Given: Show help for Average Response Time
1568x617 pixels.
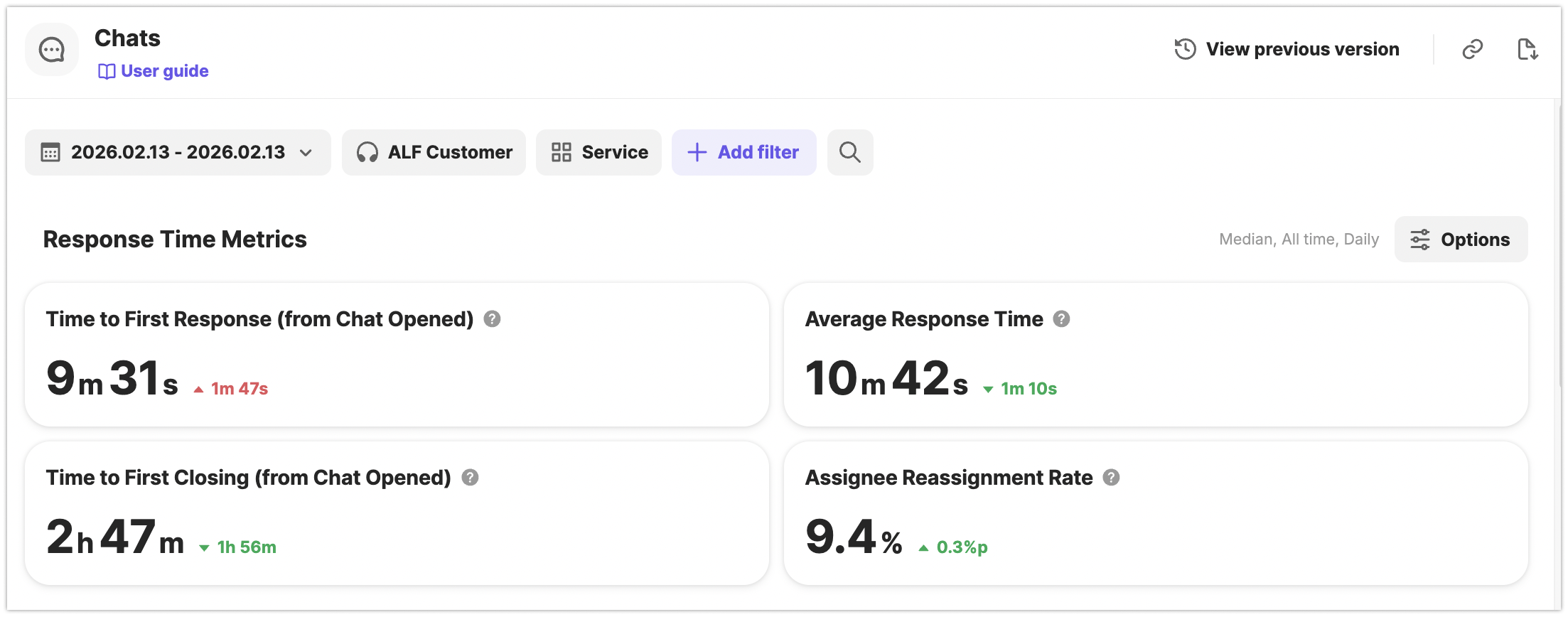Looking at the screenshot, I should pyautogui.click(x=1061, y=319).
